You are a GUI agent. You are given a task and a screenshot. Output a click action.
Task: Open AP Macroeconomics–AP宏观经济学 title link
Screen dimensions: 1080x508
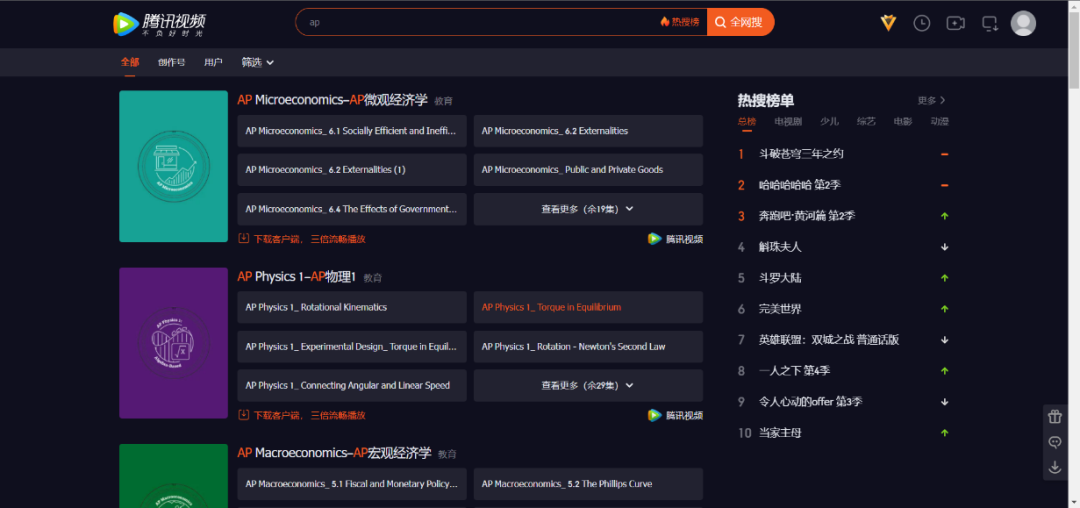pos(335,453)
